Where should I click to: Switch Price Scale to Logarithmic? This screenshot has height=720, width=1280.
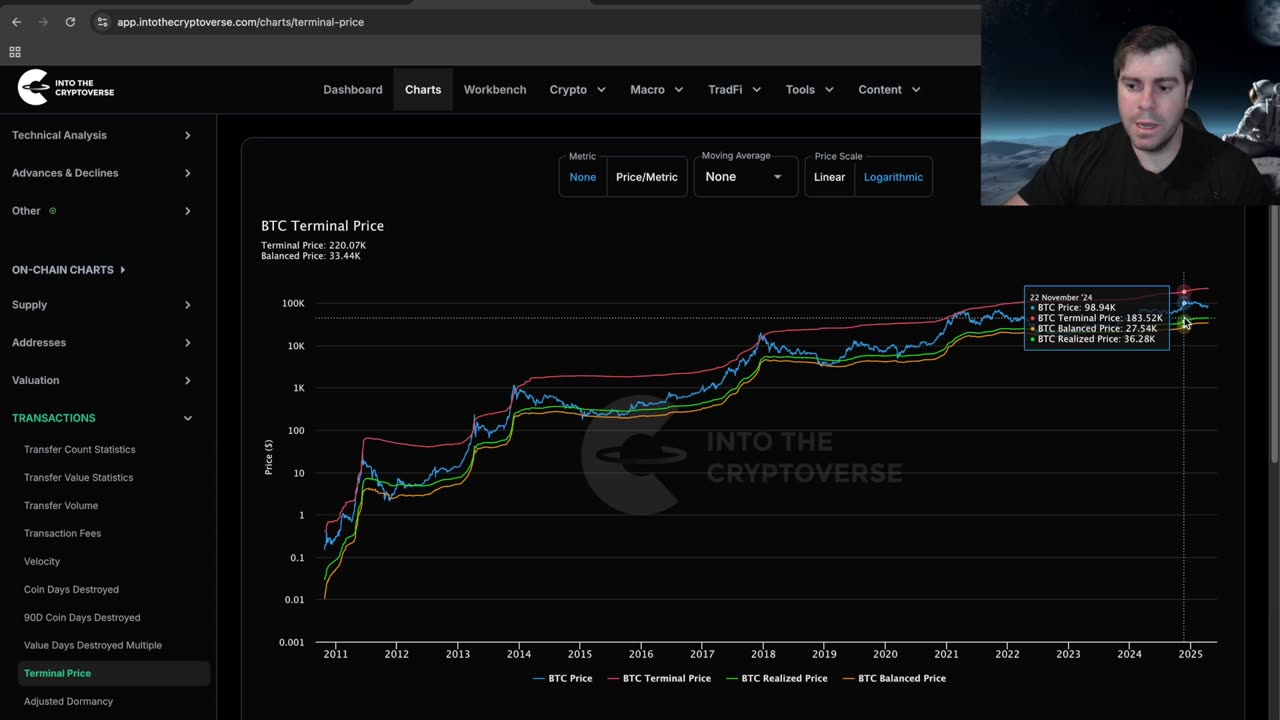pos(893,177)
